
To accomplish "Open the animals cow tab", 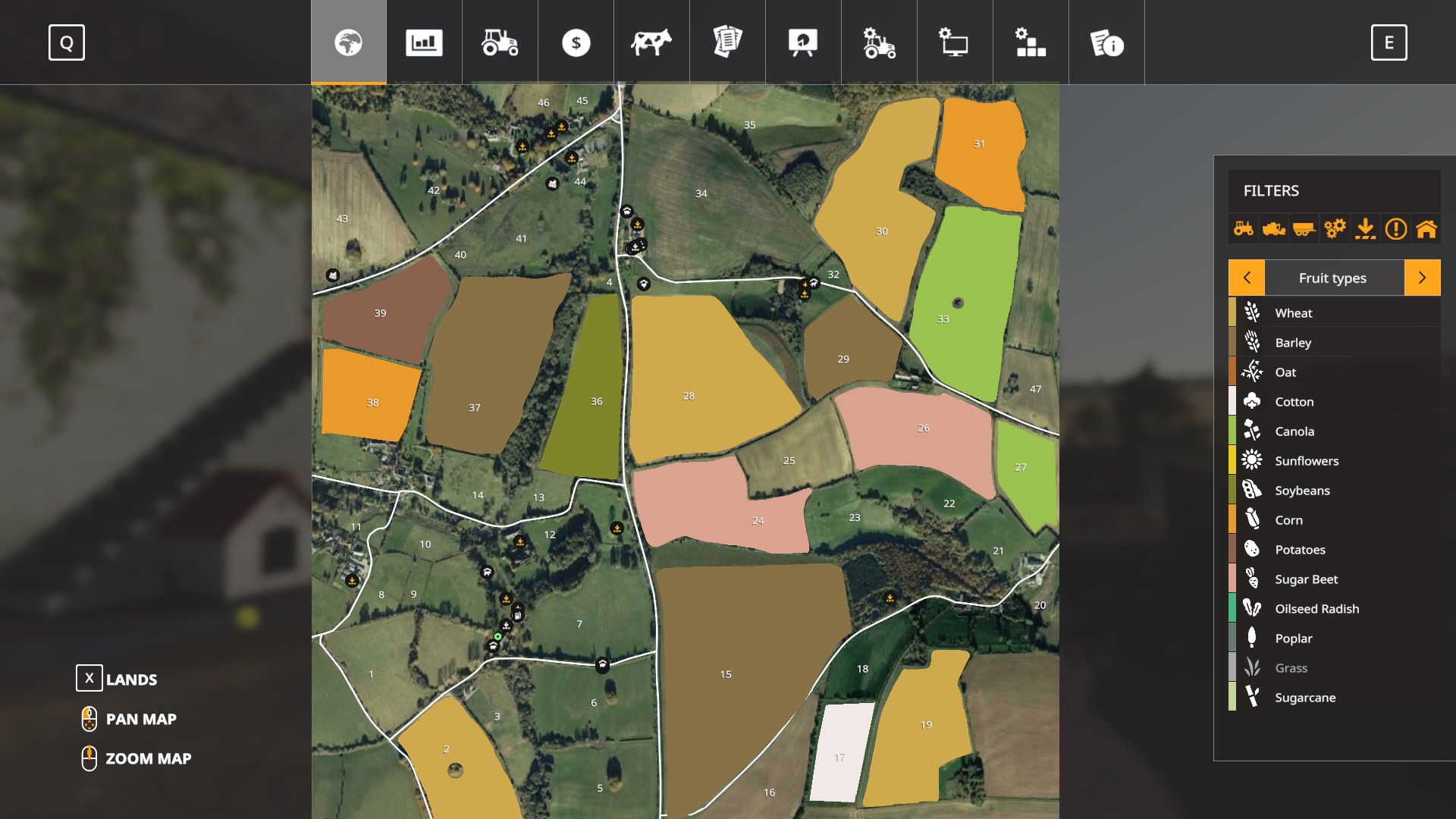I will click(x=651, y=42).
